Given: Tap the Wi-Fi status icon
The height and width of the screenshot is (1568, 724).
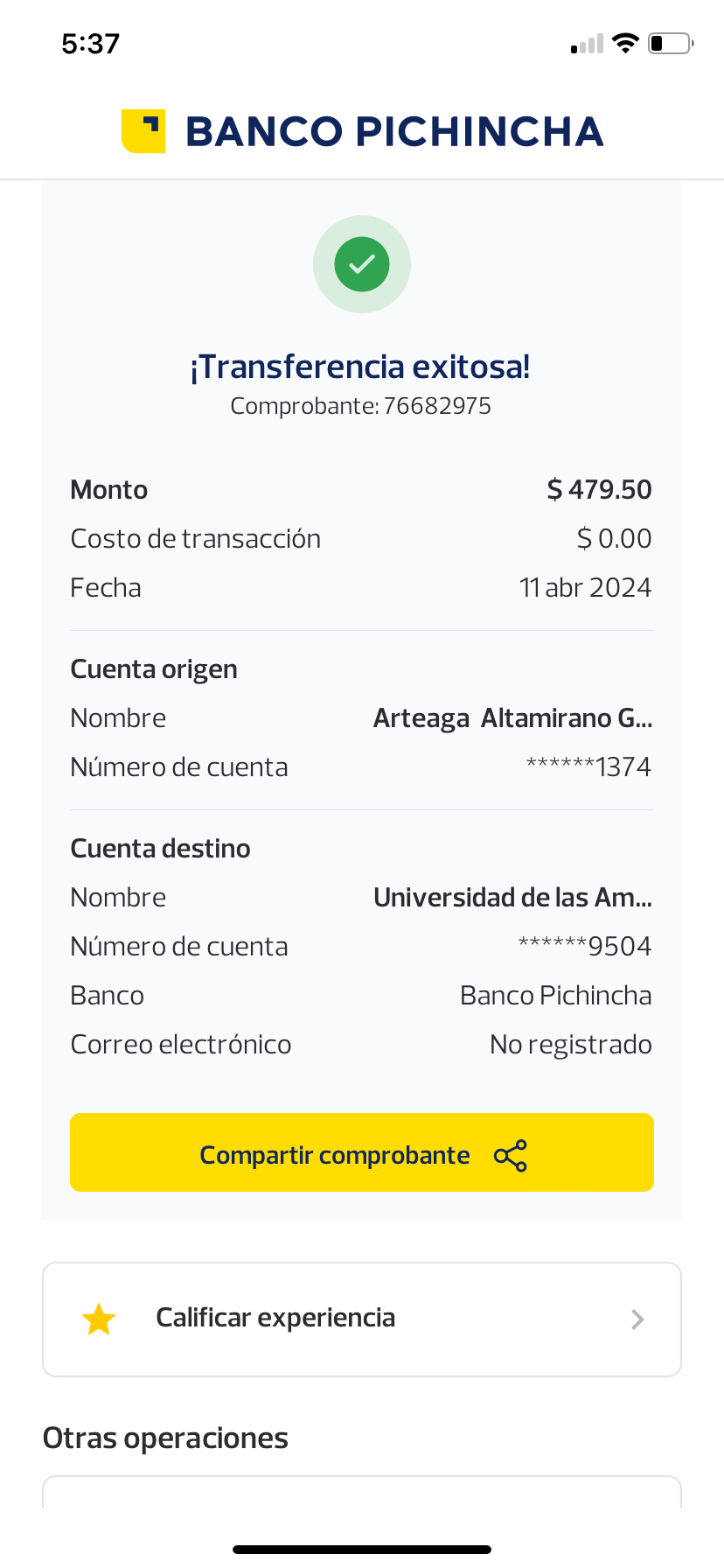Looking at the screenshot, I should click(x=625, y=43).
